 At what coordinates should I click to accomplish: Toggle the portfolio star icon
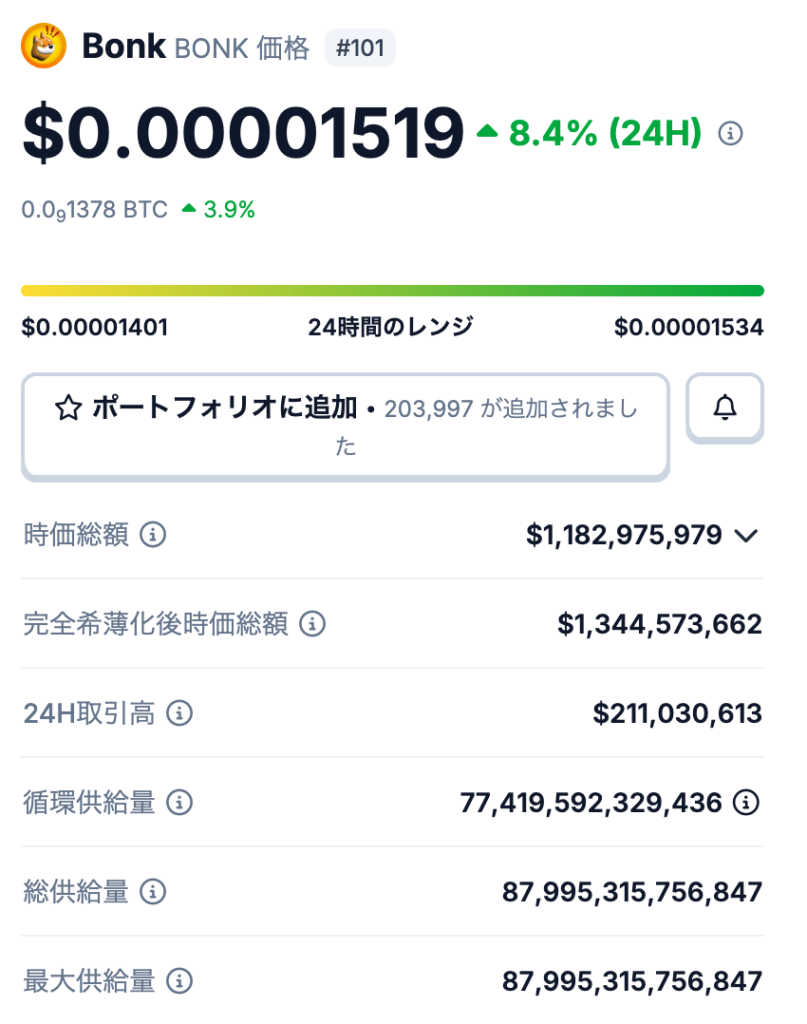(68, 408)
